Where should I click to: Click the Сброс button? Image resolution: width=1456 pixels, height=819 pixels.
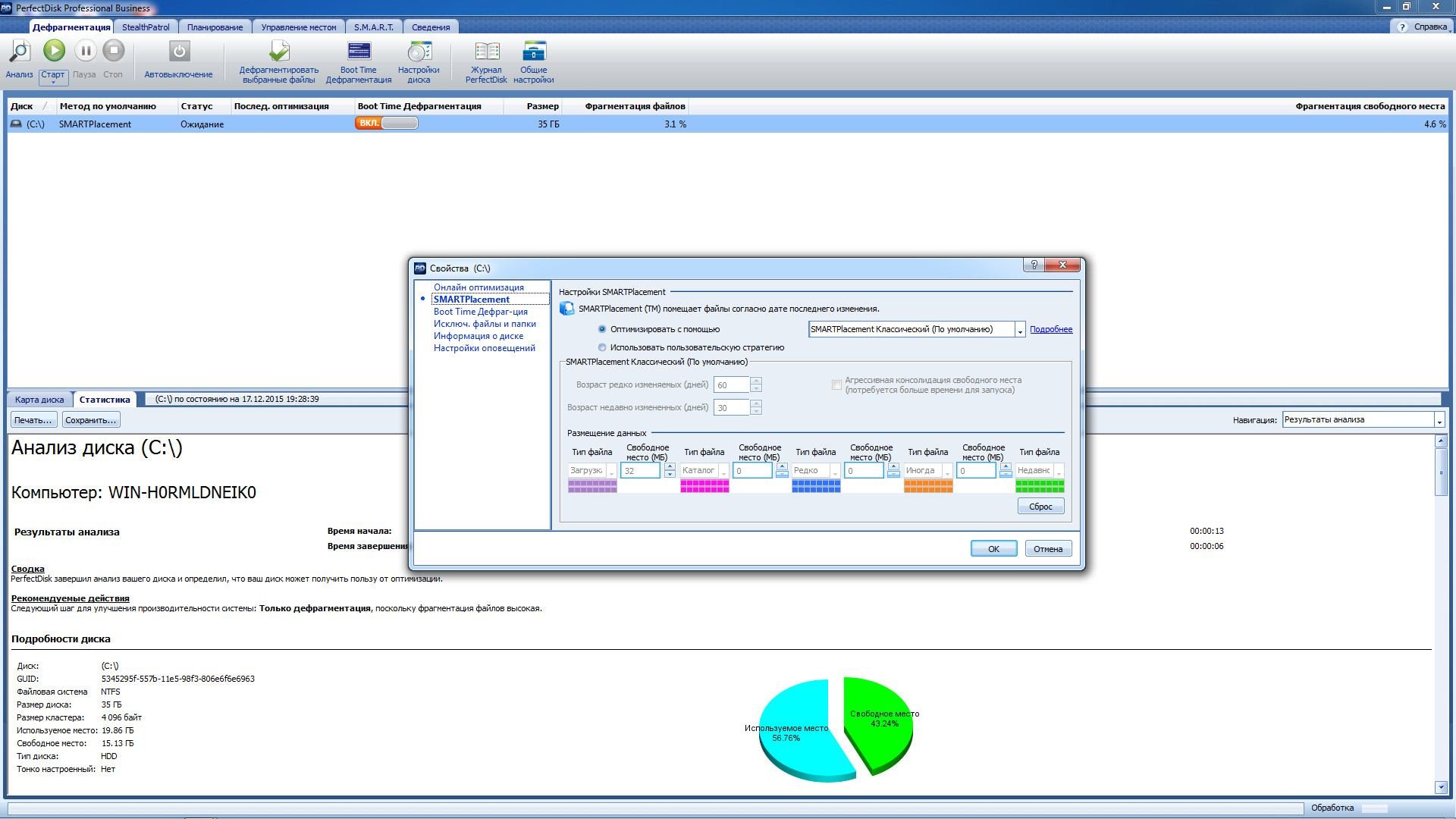coord(1040,507)
